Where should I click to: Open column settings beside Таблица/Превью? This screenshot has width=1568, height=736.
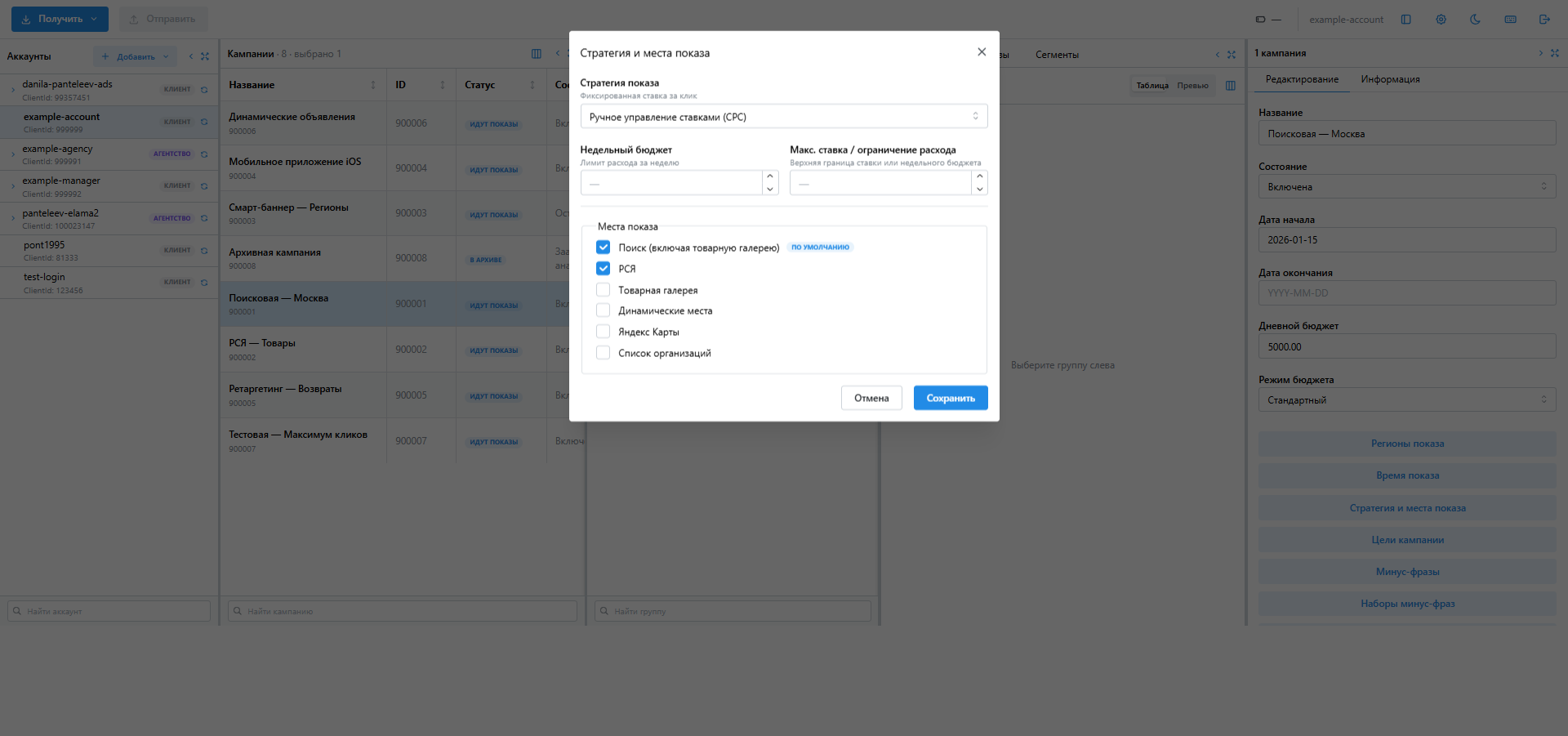tap(1231, 86)
